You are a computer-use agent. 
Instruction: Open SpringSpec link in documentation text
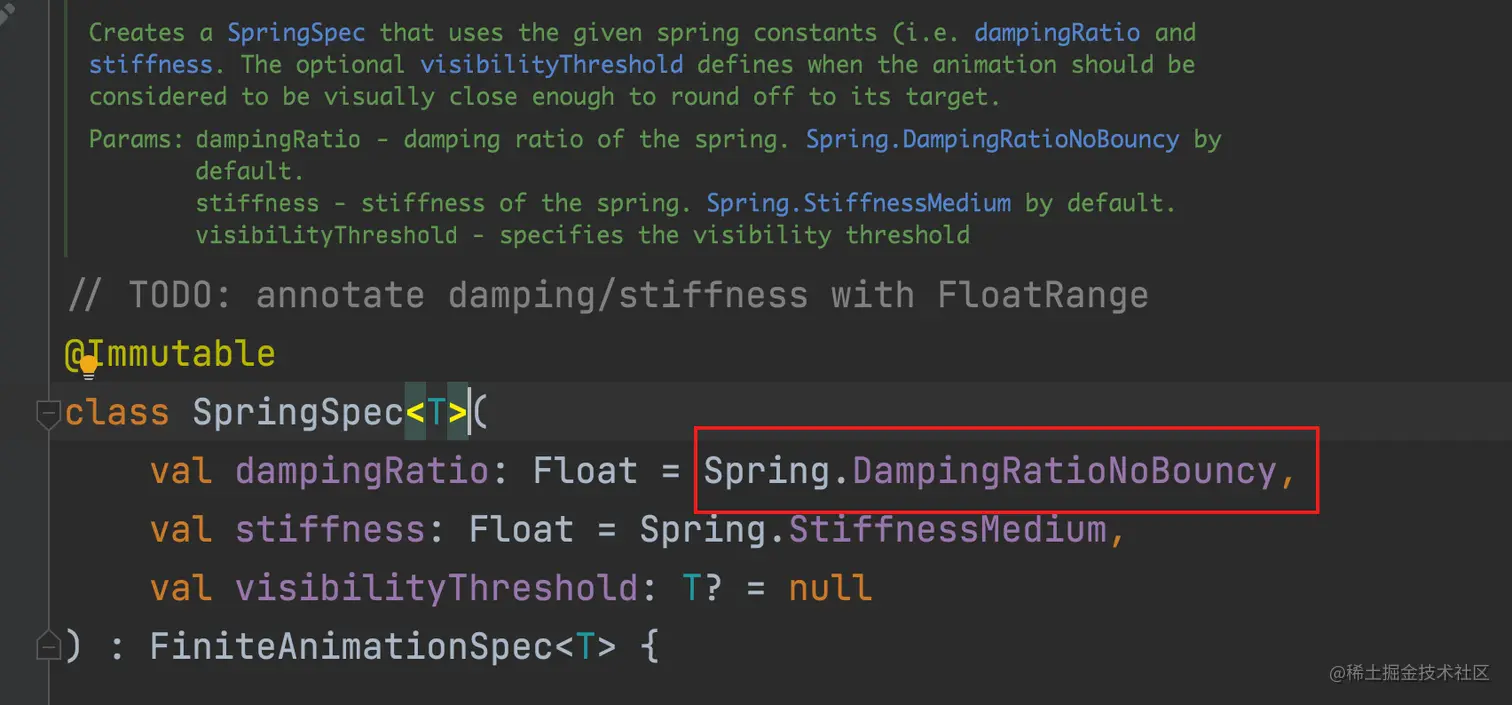295,33
